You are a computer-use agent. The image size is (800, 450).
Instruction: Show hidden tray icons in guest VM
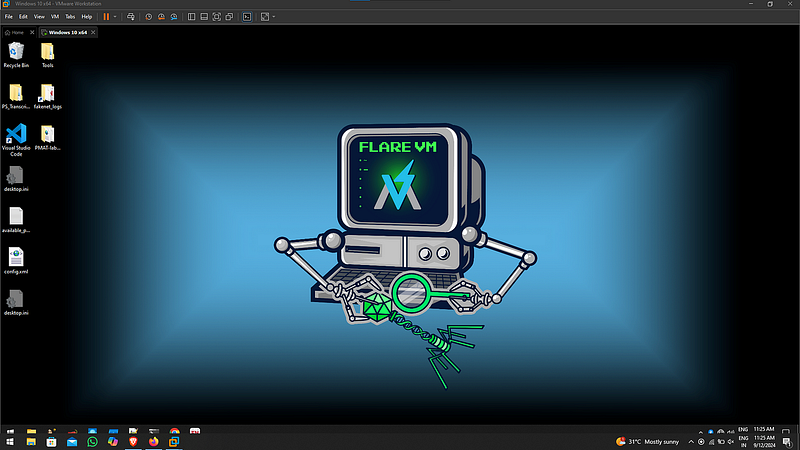pyautogui.click(x=701, y=432)
